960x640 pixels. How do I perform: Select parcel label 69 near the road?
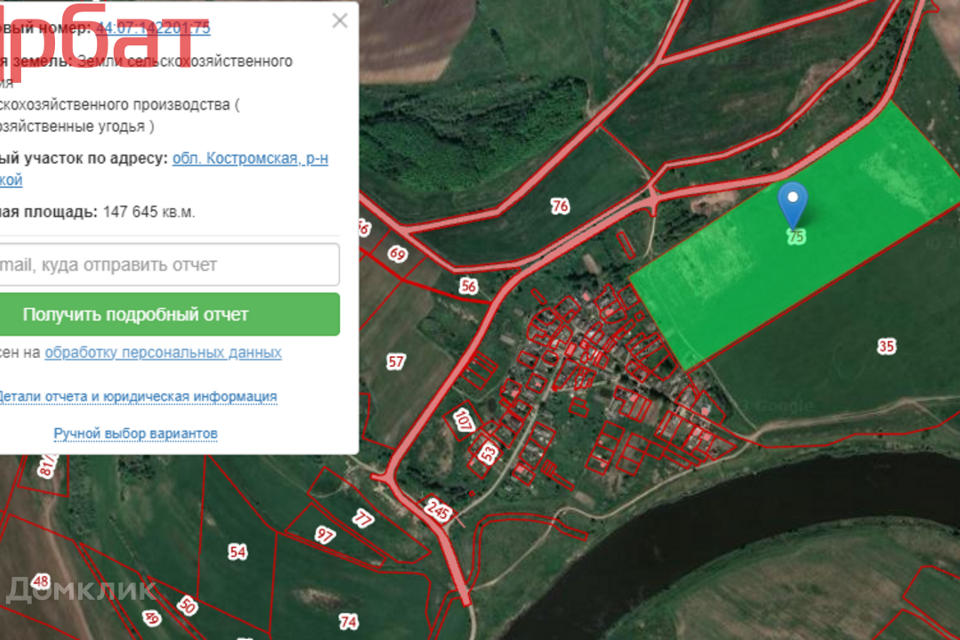pos(398,255)
